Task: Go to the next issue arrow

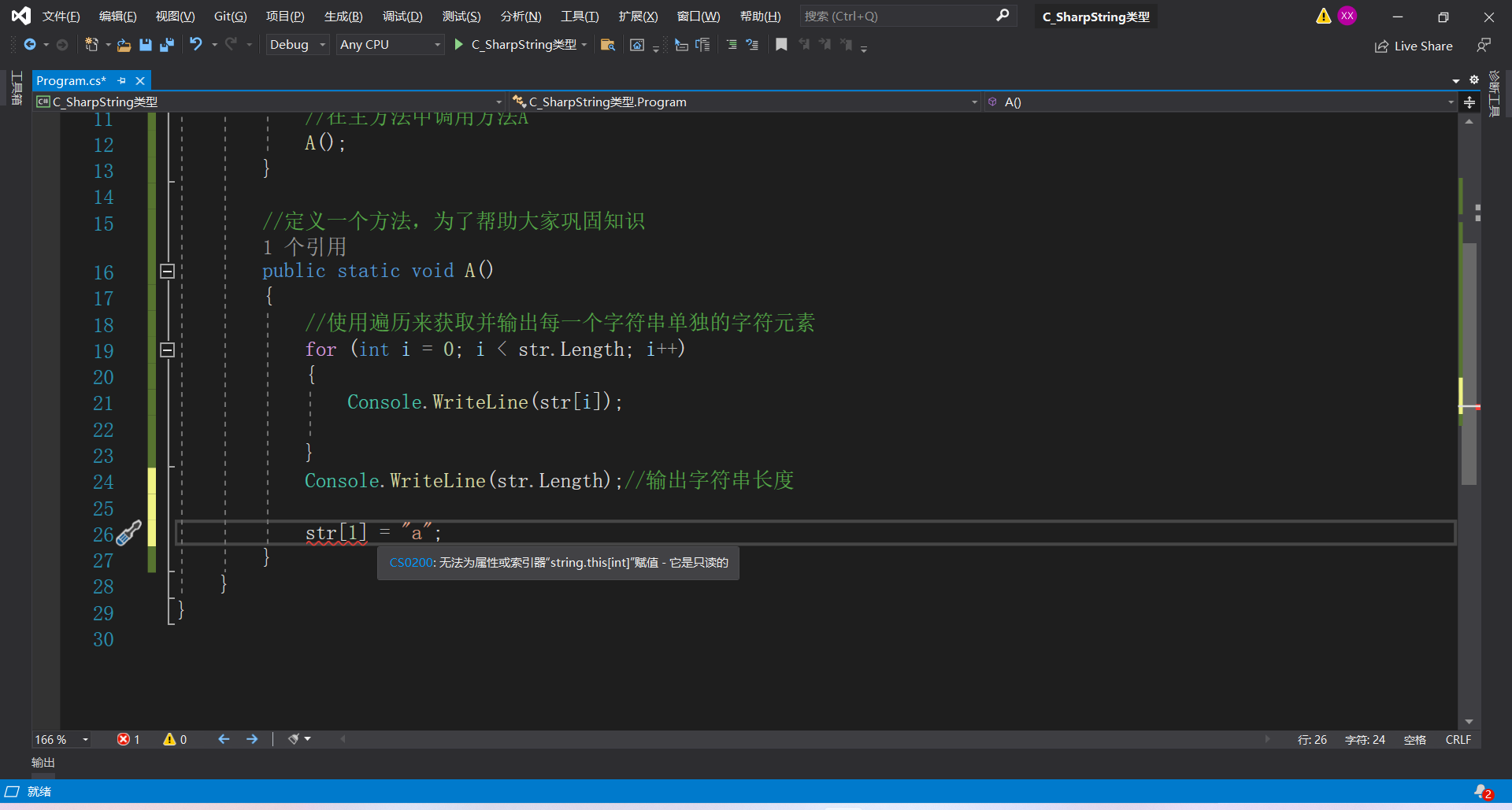Action: tap(252, 739)
